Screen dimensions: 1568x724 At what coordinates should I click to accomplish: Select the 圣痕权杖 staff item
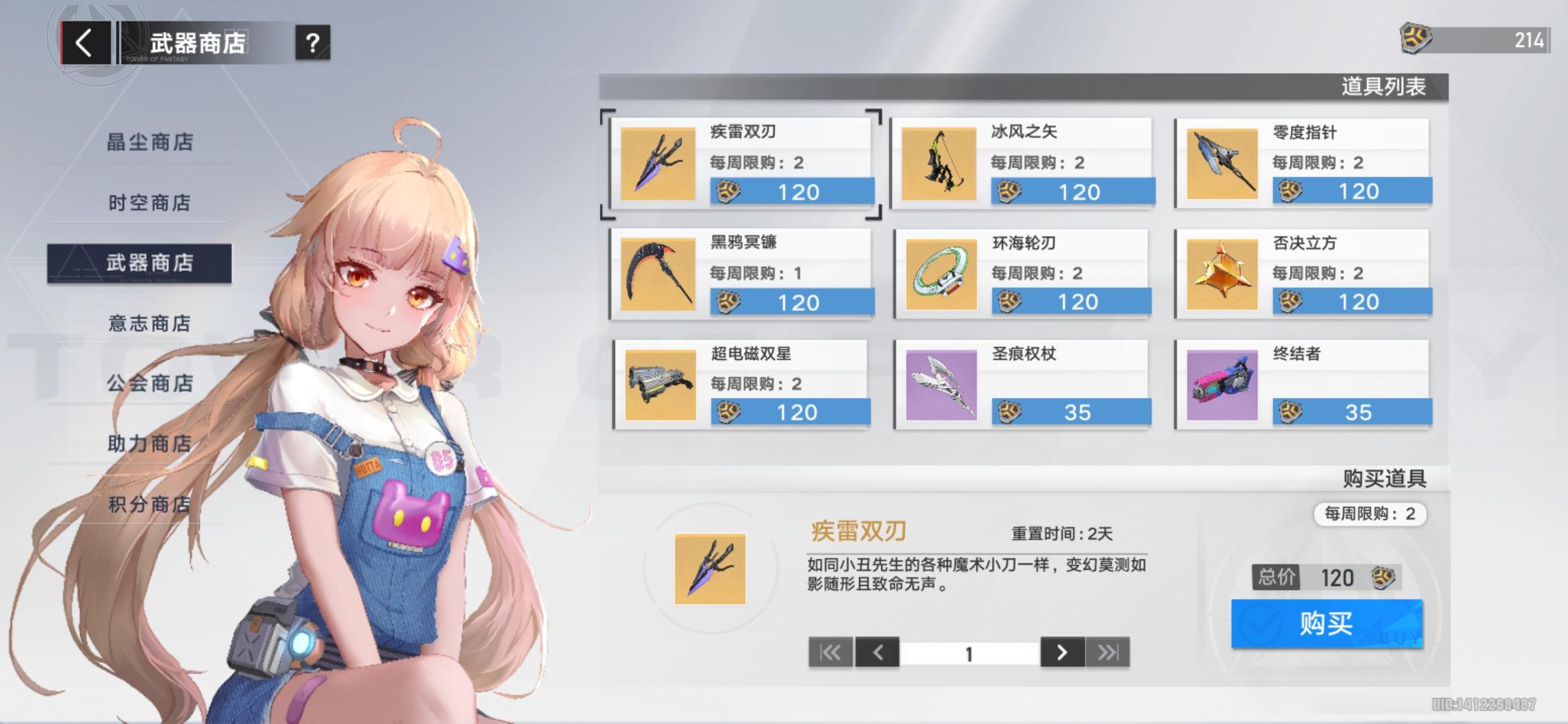pyautogui.click(x=941, y=385)
